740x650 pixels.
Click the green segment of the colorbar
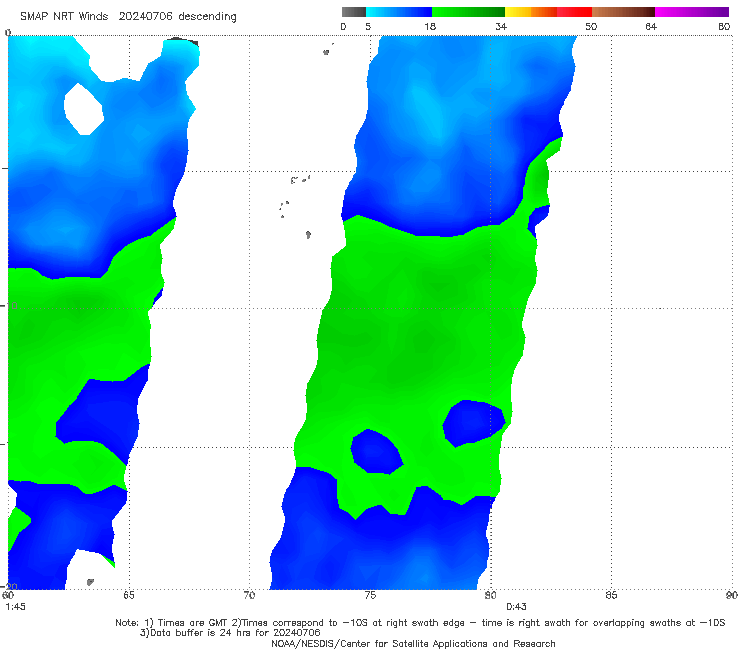468,12
